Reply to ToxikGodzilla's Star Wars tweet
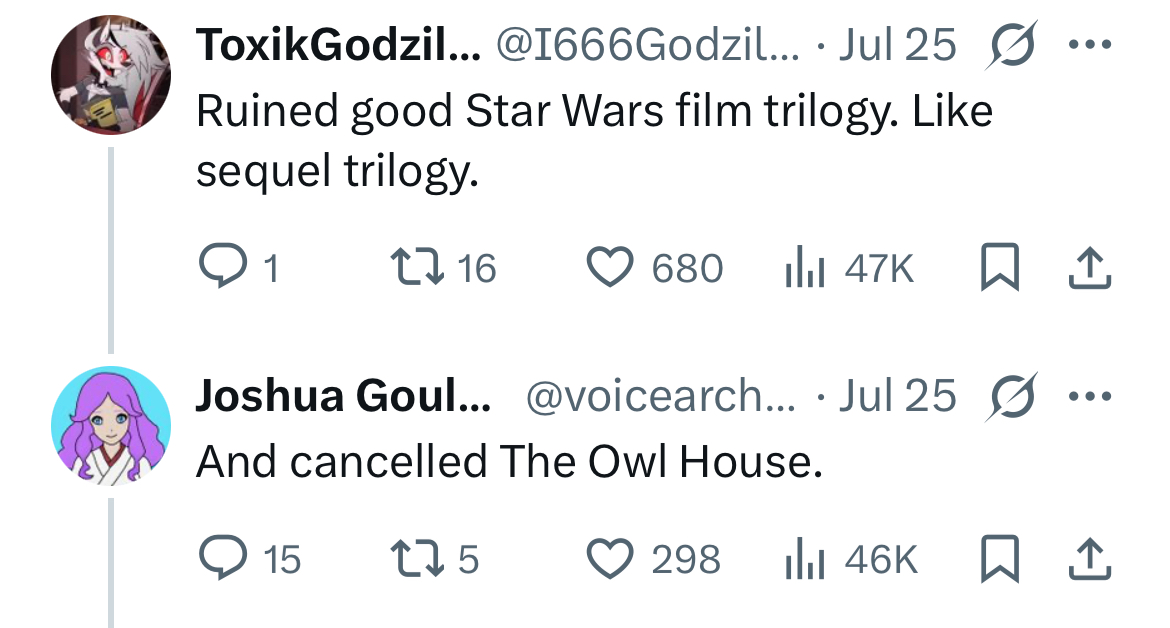Viewport: 1170px width, 628px height. pos(238,268)
